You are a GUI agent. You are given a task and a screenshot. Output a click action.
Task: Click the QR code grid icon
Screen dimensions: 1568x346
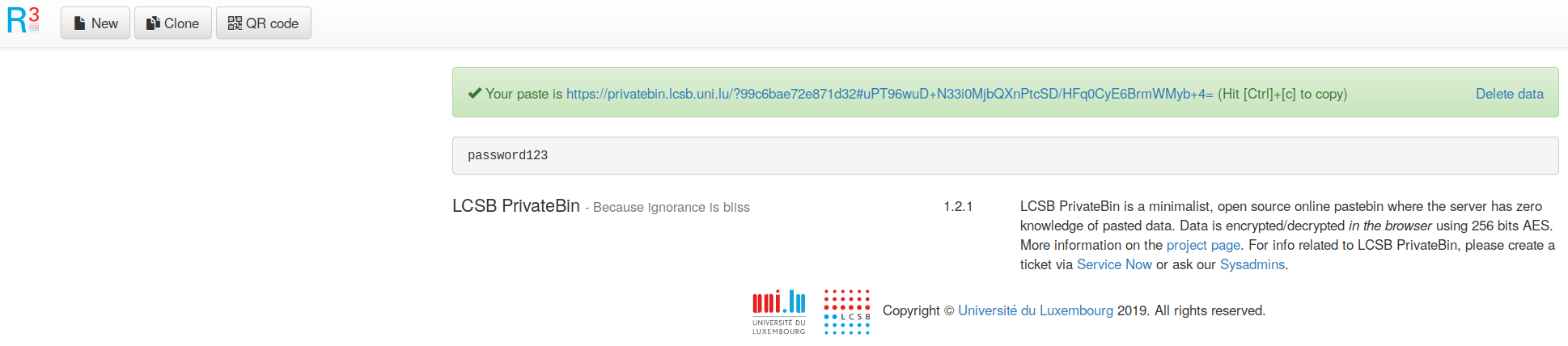pos(235,23)
